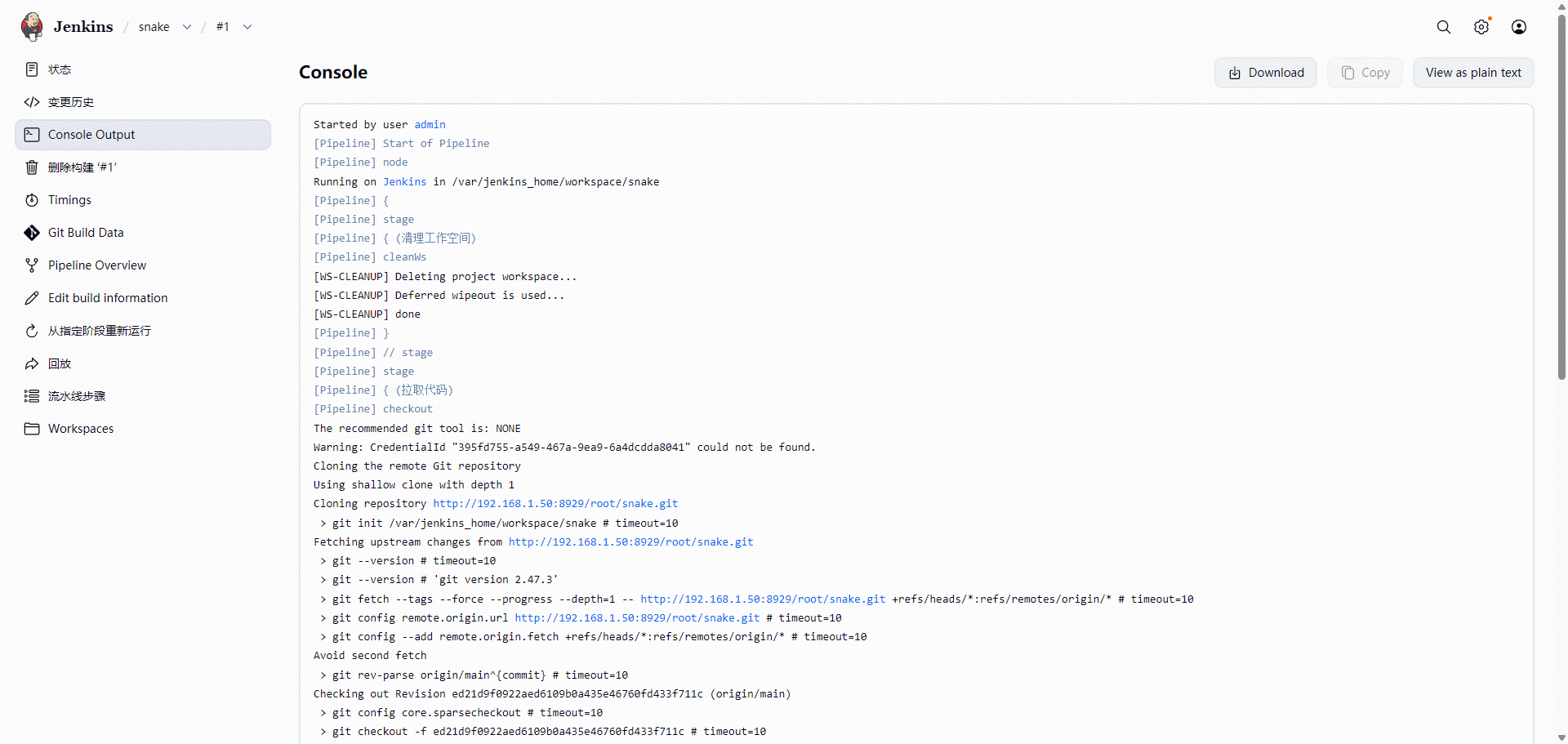Click the 状态 document icon
The height and width of the screenshot is (744, 1568).
32,69
